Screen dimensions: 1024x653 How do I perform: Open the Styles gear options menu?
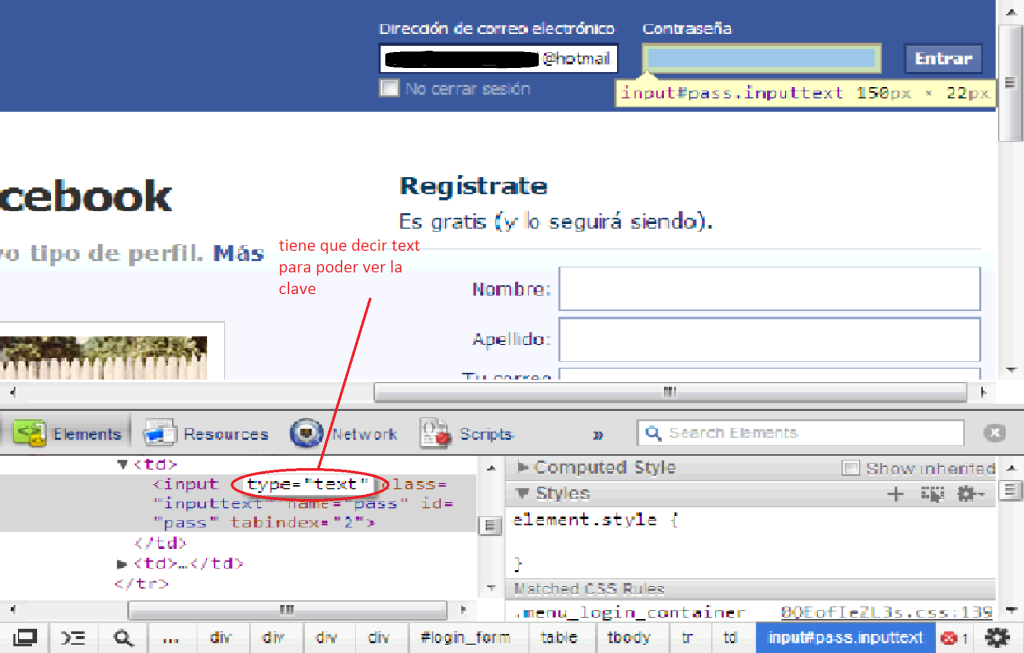[970, 494]
